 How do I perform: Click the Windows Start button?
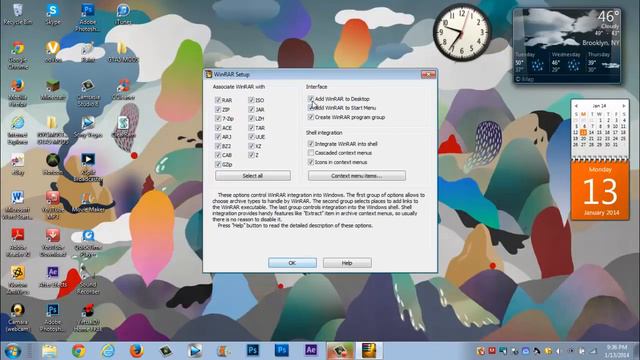pyautogui.click(x=13, y=351)
